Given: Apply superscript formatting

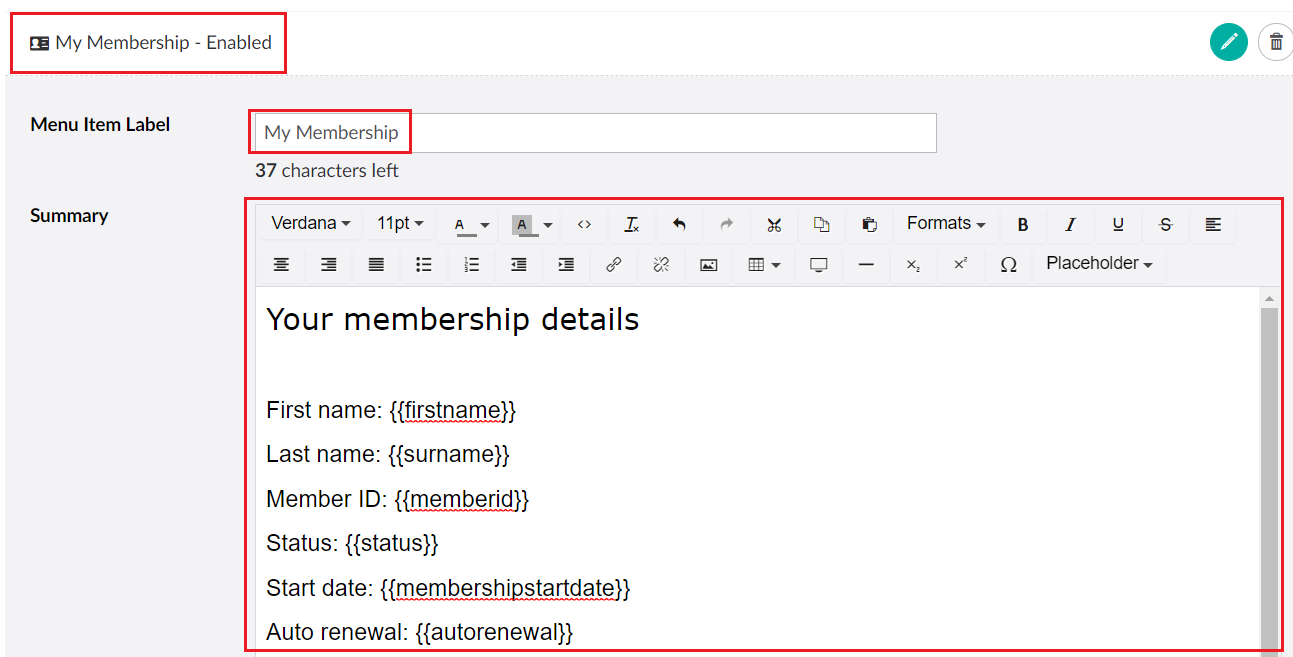Looking at the screenshot, I should pos(960,264).
